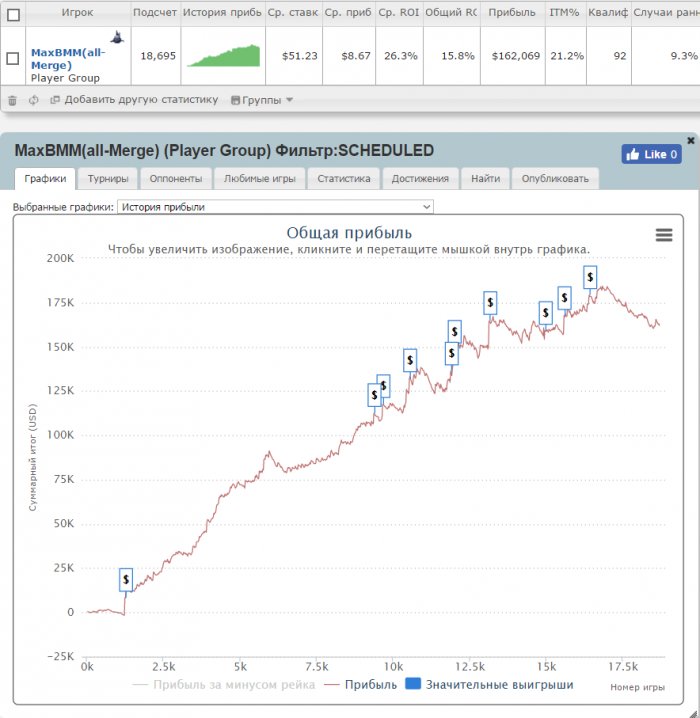The width and height of the screenshot is (700, 718).
Task: Expand the 'Группы' dropdown menu
Action: (x=262, y=100)
